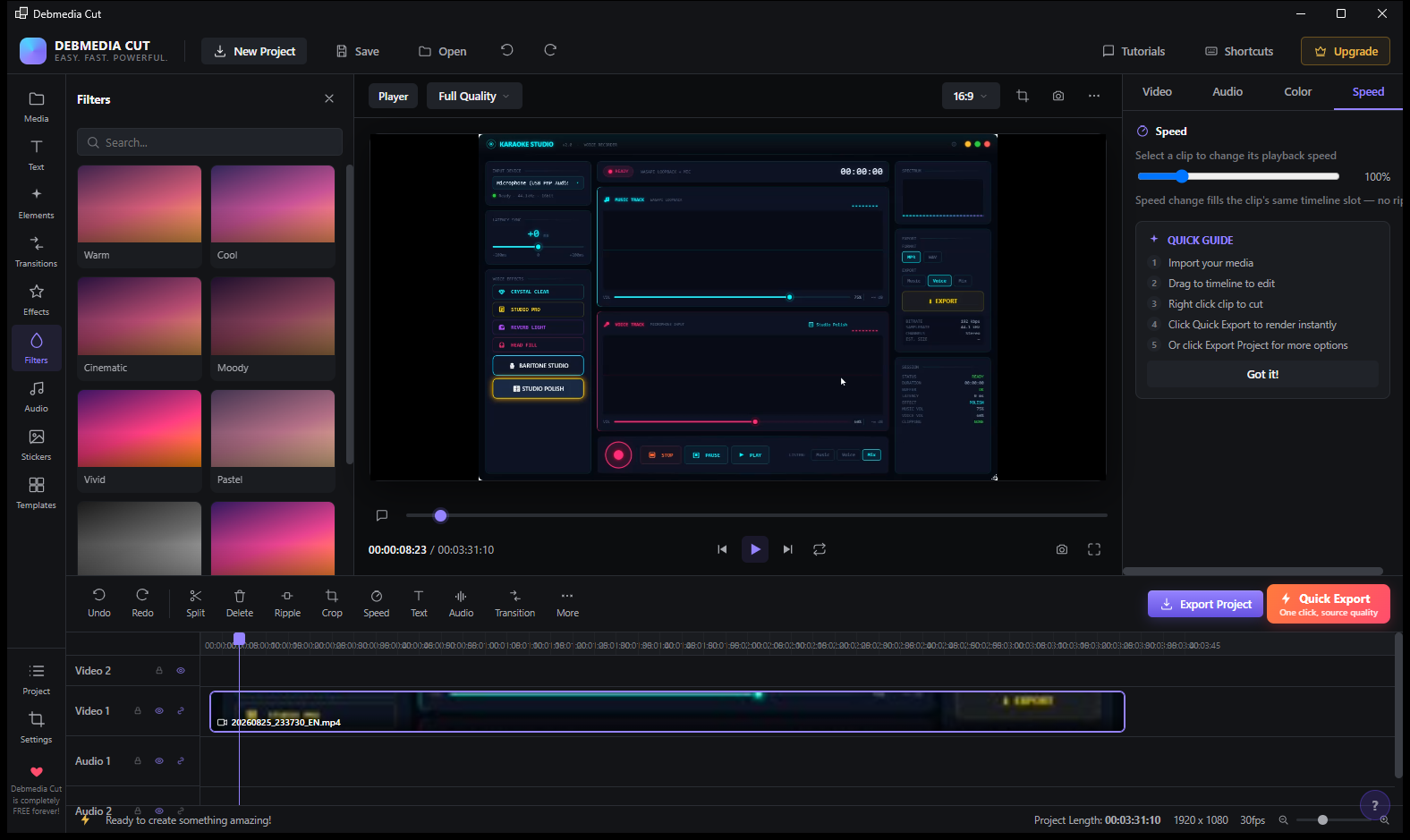The height and width of the screenshot is (840, 1410).
Task: Capture frame with camera icon near fullscreen
Action: point(1062,549)
